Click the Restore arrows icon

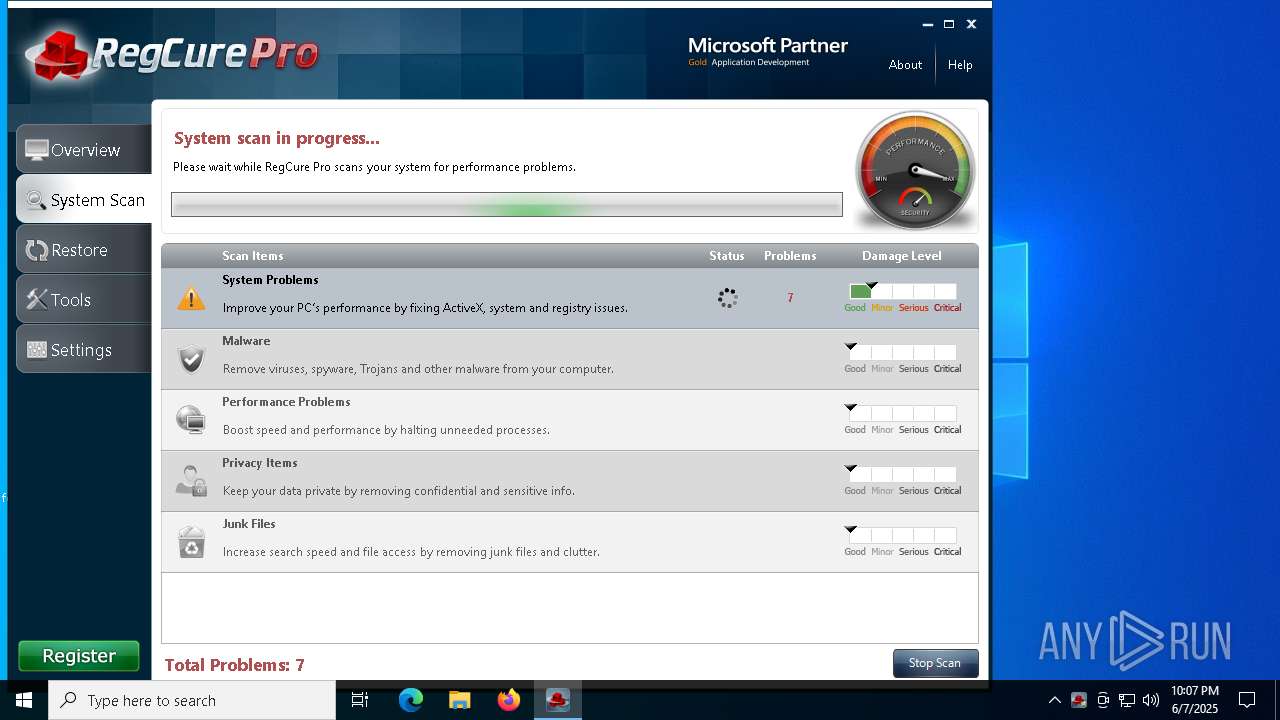coord(37,250)
